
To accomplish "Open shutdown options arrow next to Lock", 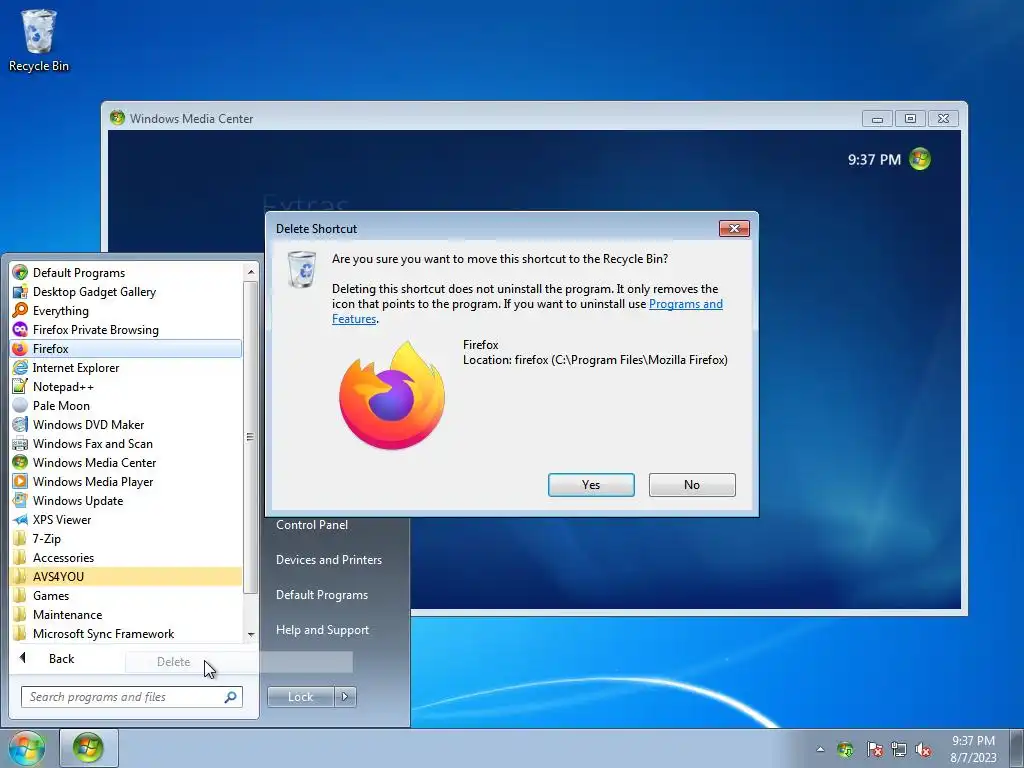I will (x=345, y=697).
